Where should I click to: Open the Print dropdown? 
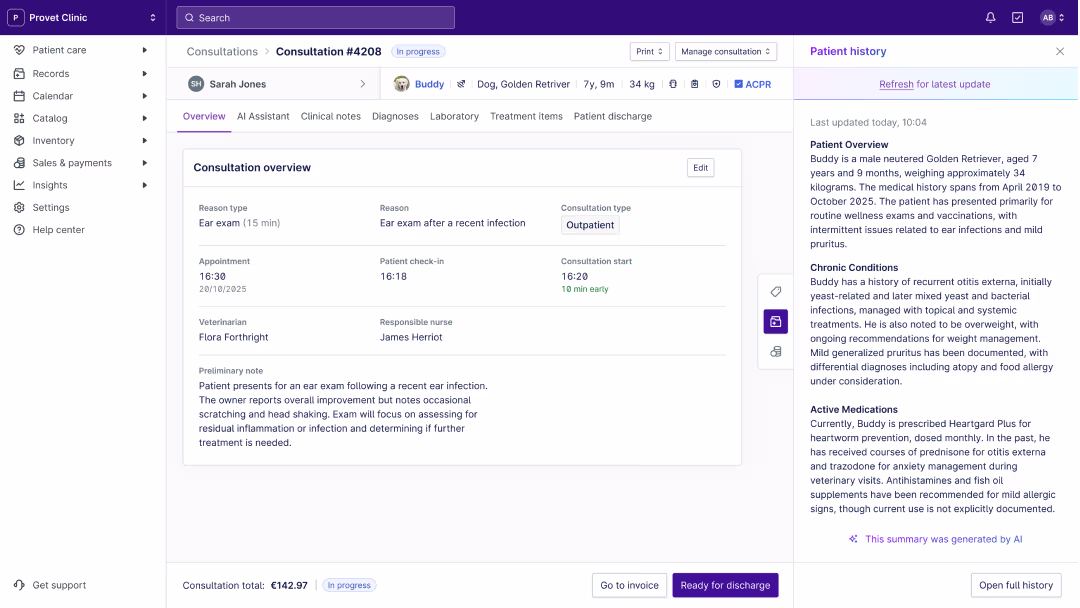click(649, 50)
